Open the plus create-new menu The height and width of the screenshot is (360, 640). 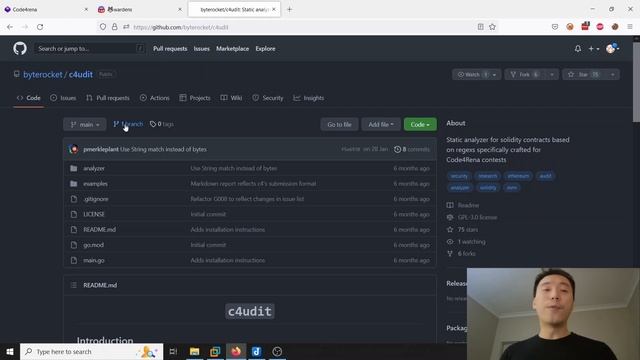[x=593, y=49]
